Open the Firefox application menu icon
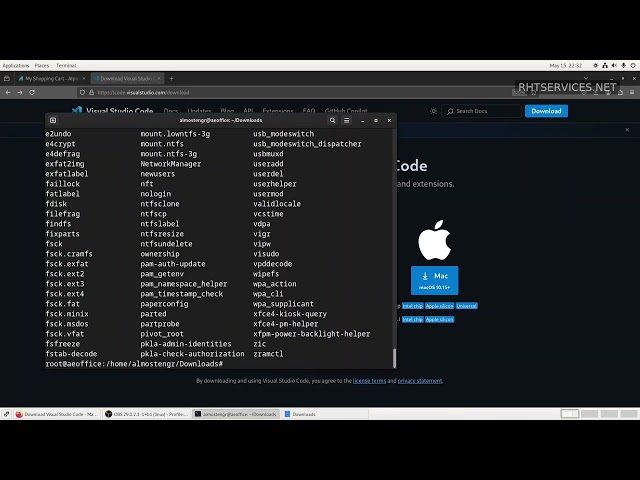This screenshot has width=640, height=480. [x=632, y=93]
